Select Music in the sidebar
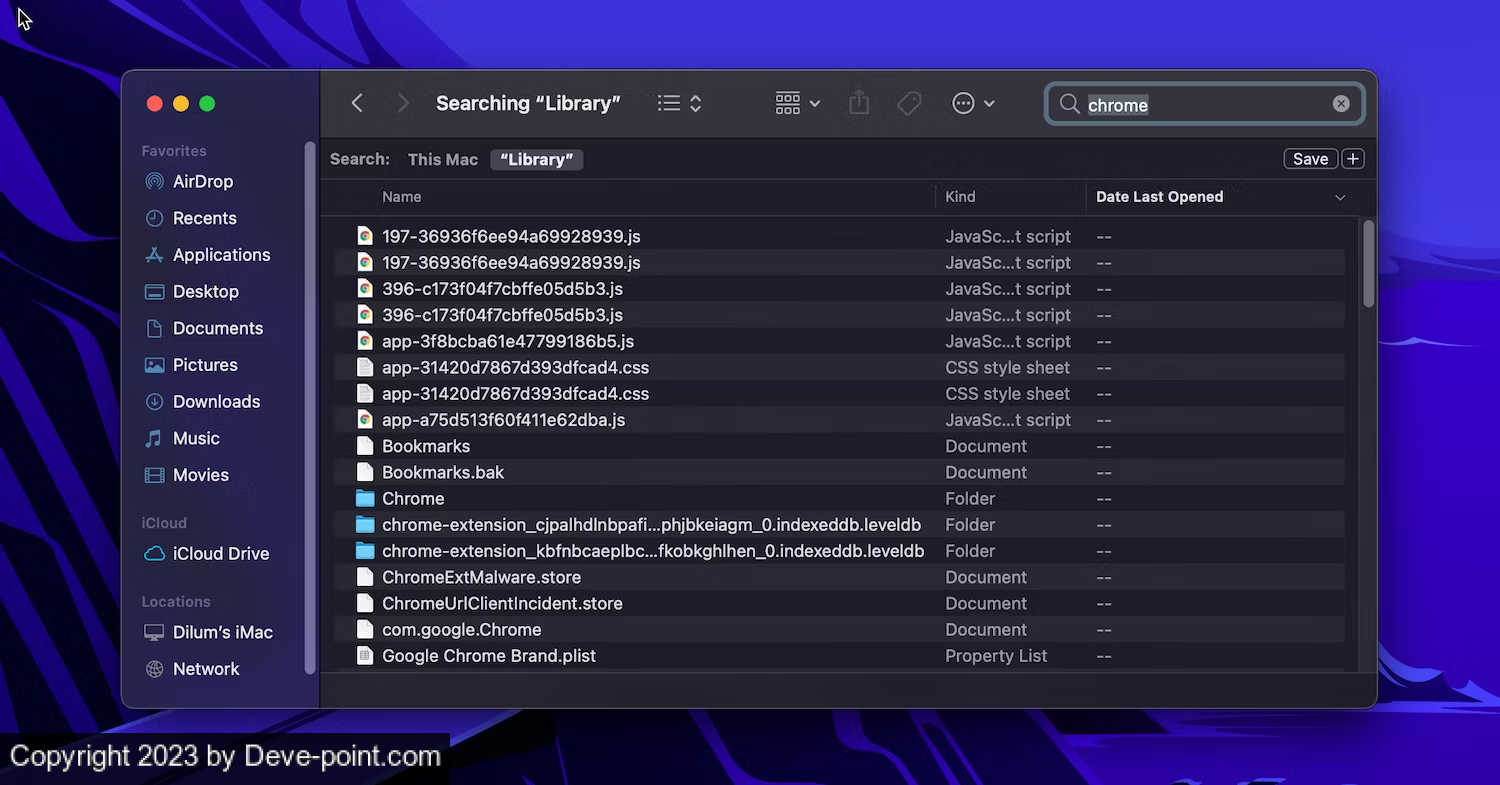The height and width of the screenshot is (785, 1500). pyautogui.click(x=182, y=438)
